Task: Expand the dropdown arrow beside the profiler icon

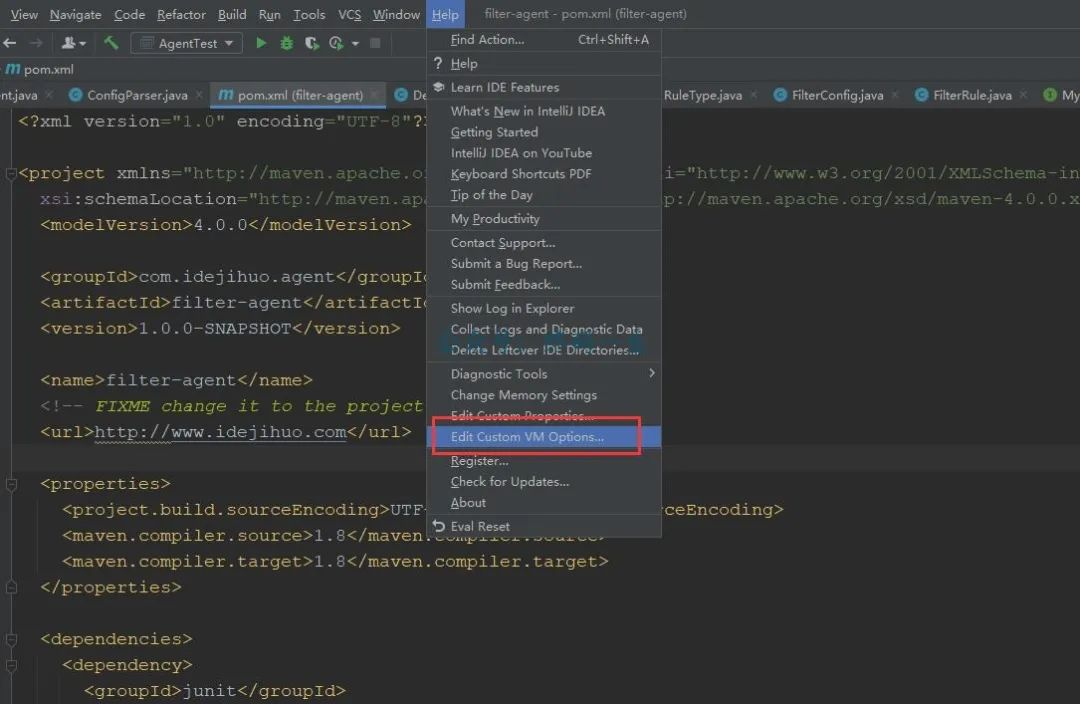Action: pyautogui.click(x=355, y=43)
